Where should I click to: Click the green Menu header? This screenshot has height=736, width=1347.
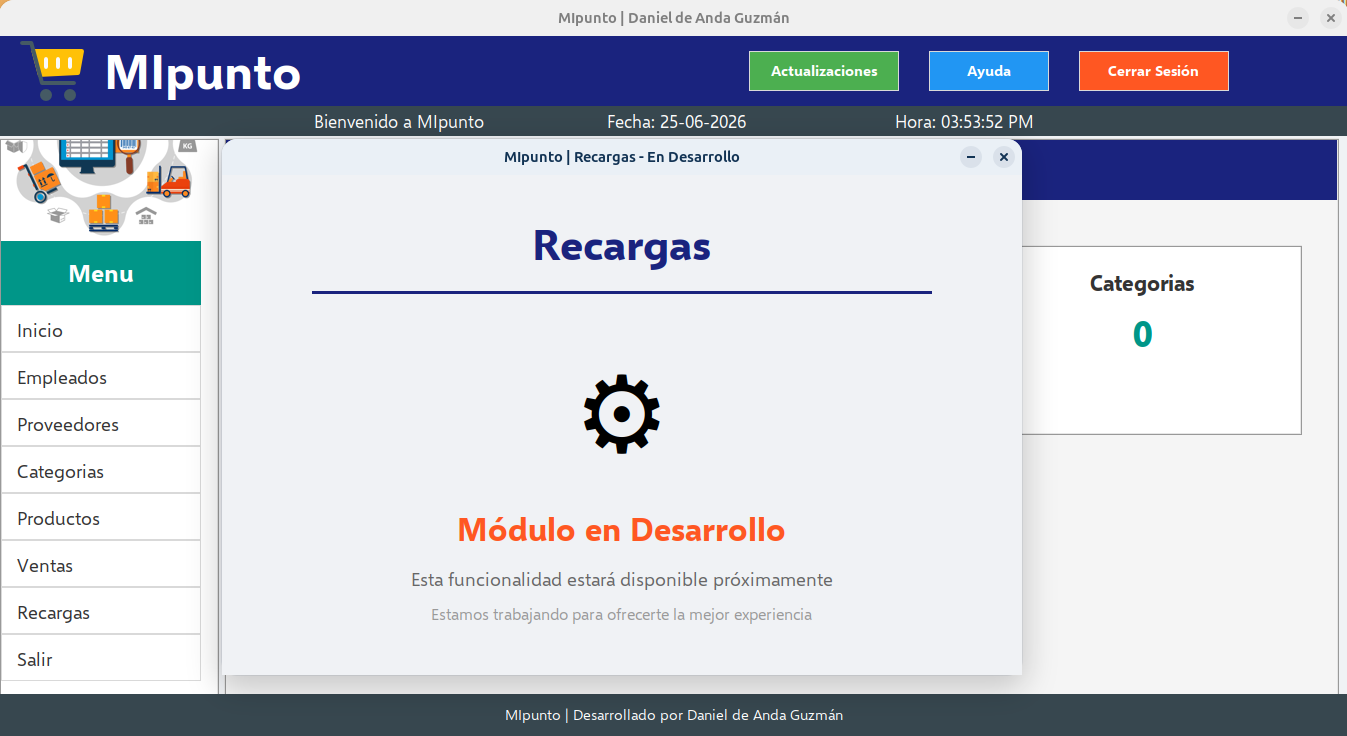coord(101,273)
